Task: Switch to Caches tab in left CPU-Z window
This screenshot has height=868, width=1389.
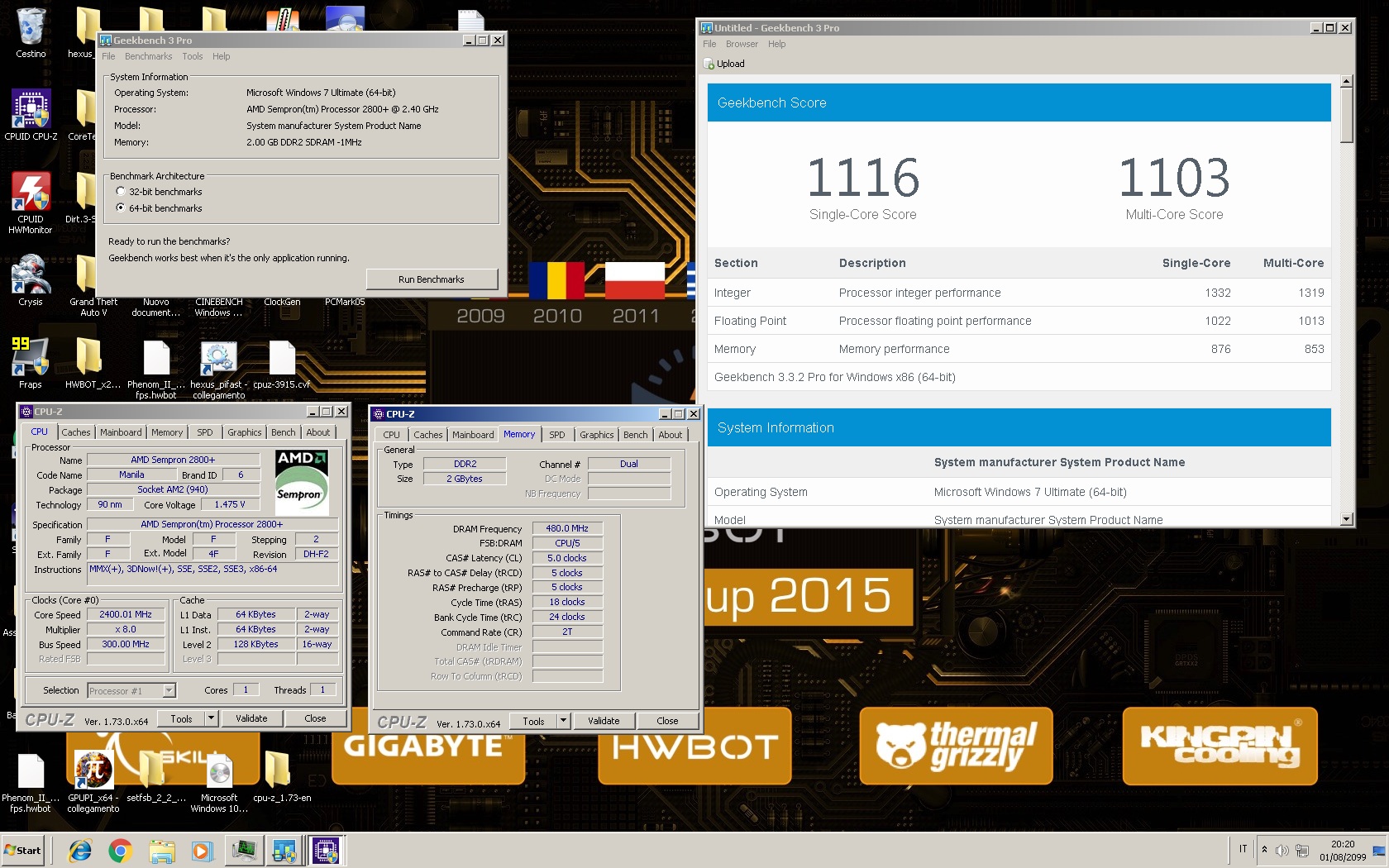Action: coord(76,432)
